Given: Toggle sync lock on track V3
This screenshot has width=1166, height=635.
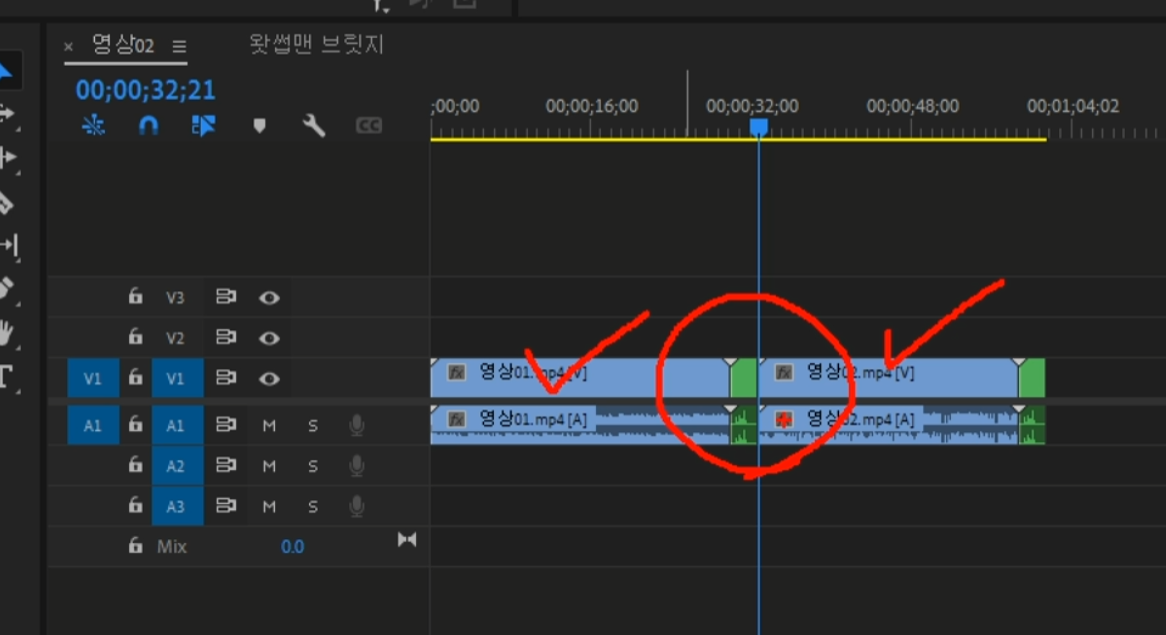Looking at the screenshot, I should (x=225, y=297).
